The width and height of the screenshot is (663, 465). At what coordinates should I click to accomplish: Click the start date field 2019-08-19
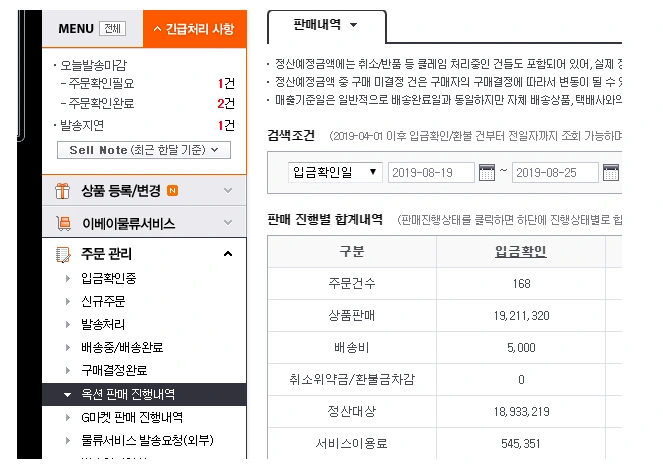coord(431,172)
